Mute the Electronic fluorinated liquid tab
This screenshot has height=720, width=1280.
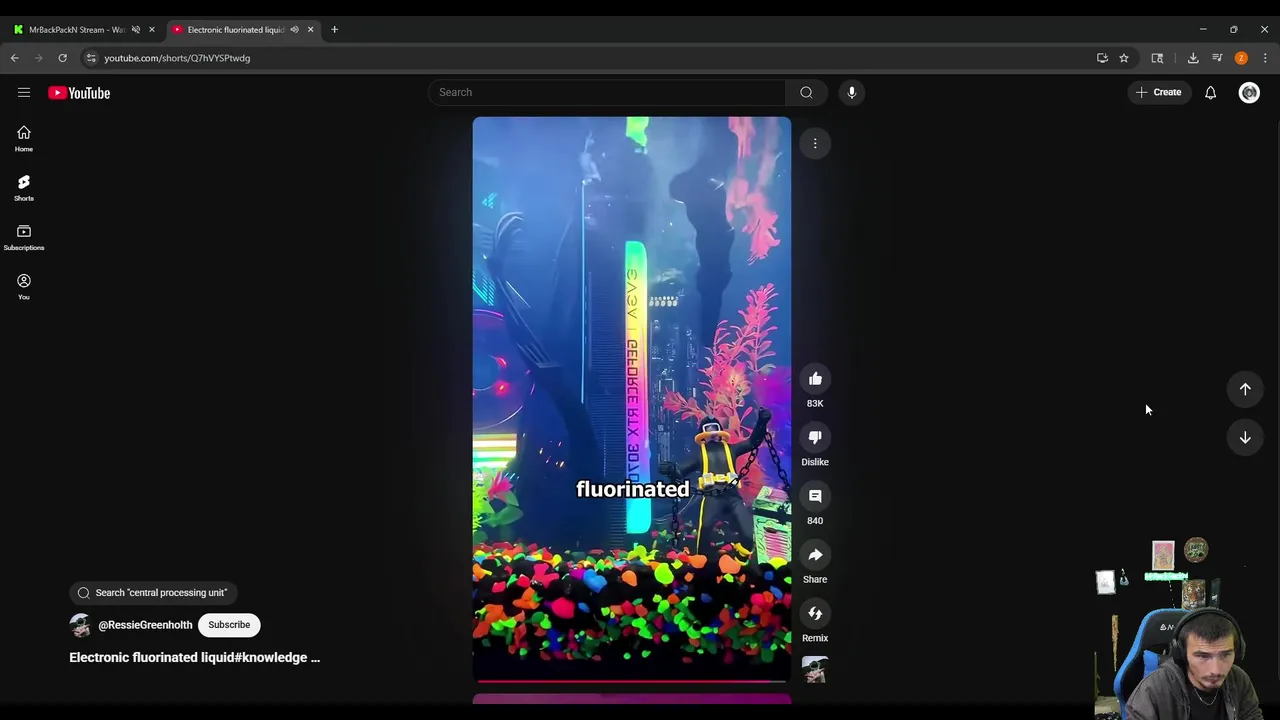coord(294,30)
